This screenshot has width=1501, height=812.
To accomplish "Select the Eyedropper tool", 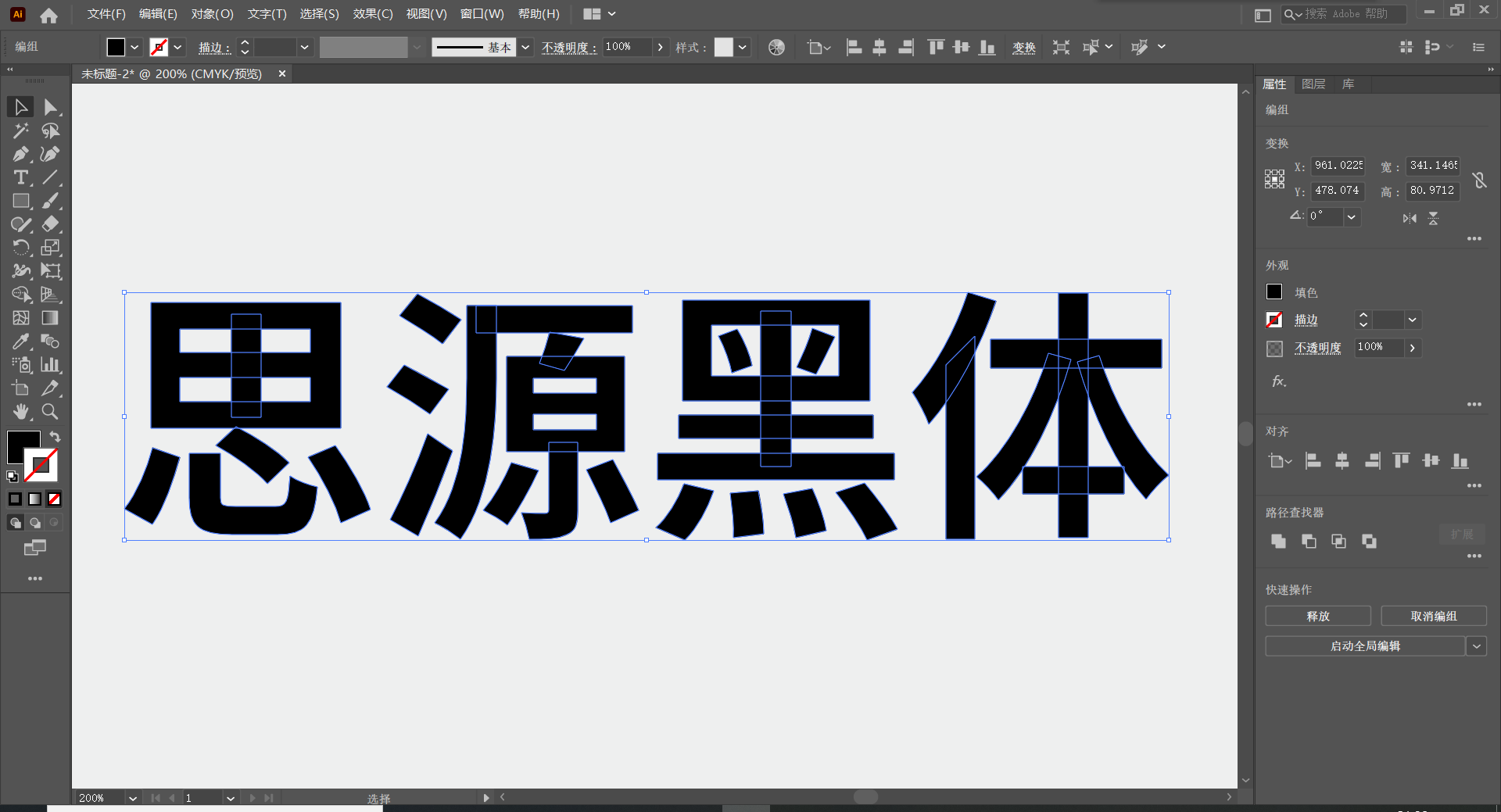I will click(21, 342).
